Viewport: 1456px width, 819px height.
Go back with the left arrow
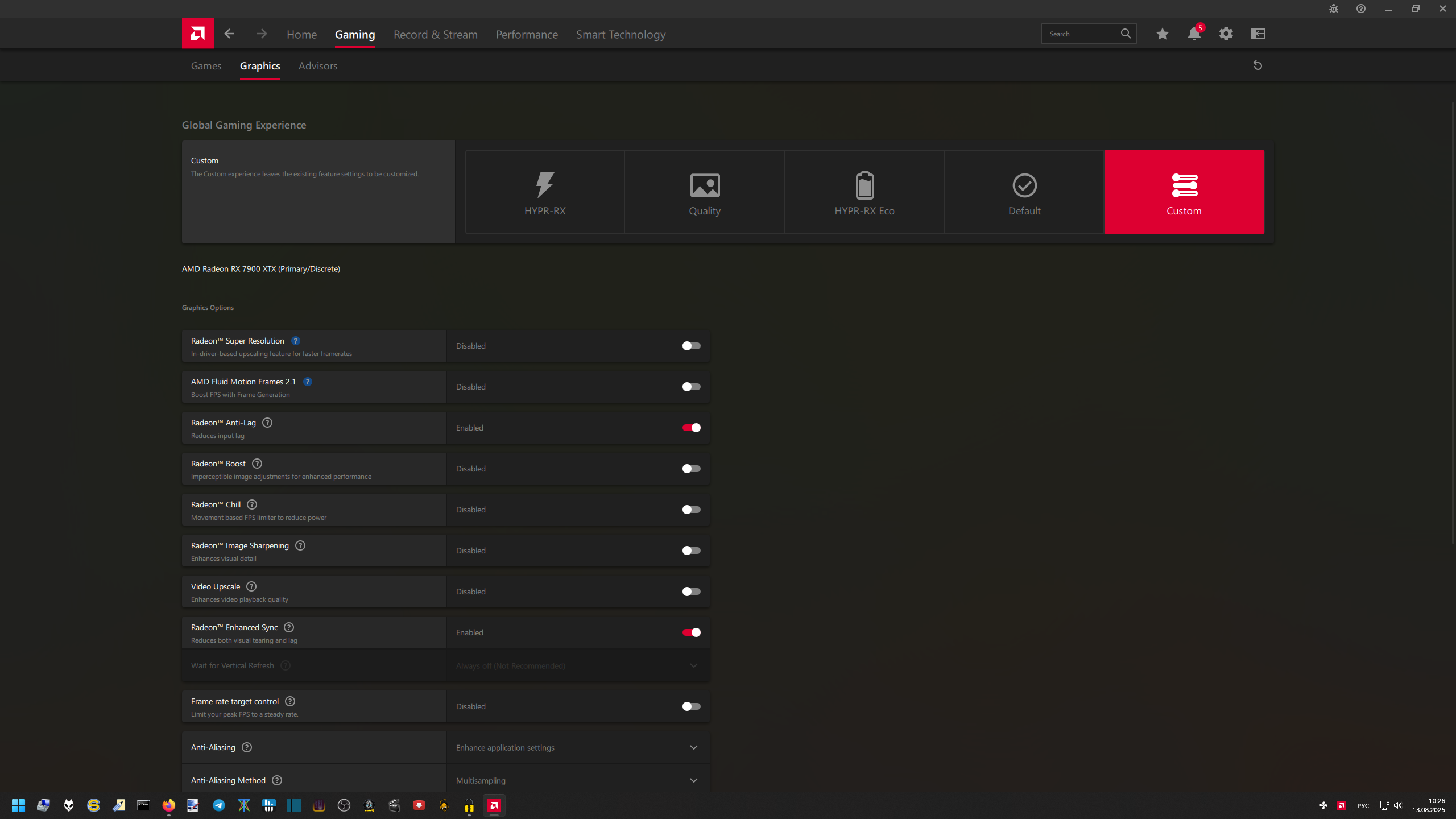[x=229, y=34]
